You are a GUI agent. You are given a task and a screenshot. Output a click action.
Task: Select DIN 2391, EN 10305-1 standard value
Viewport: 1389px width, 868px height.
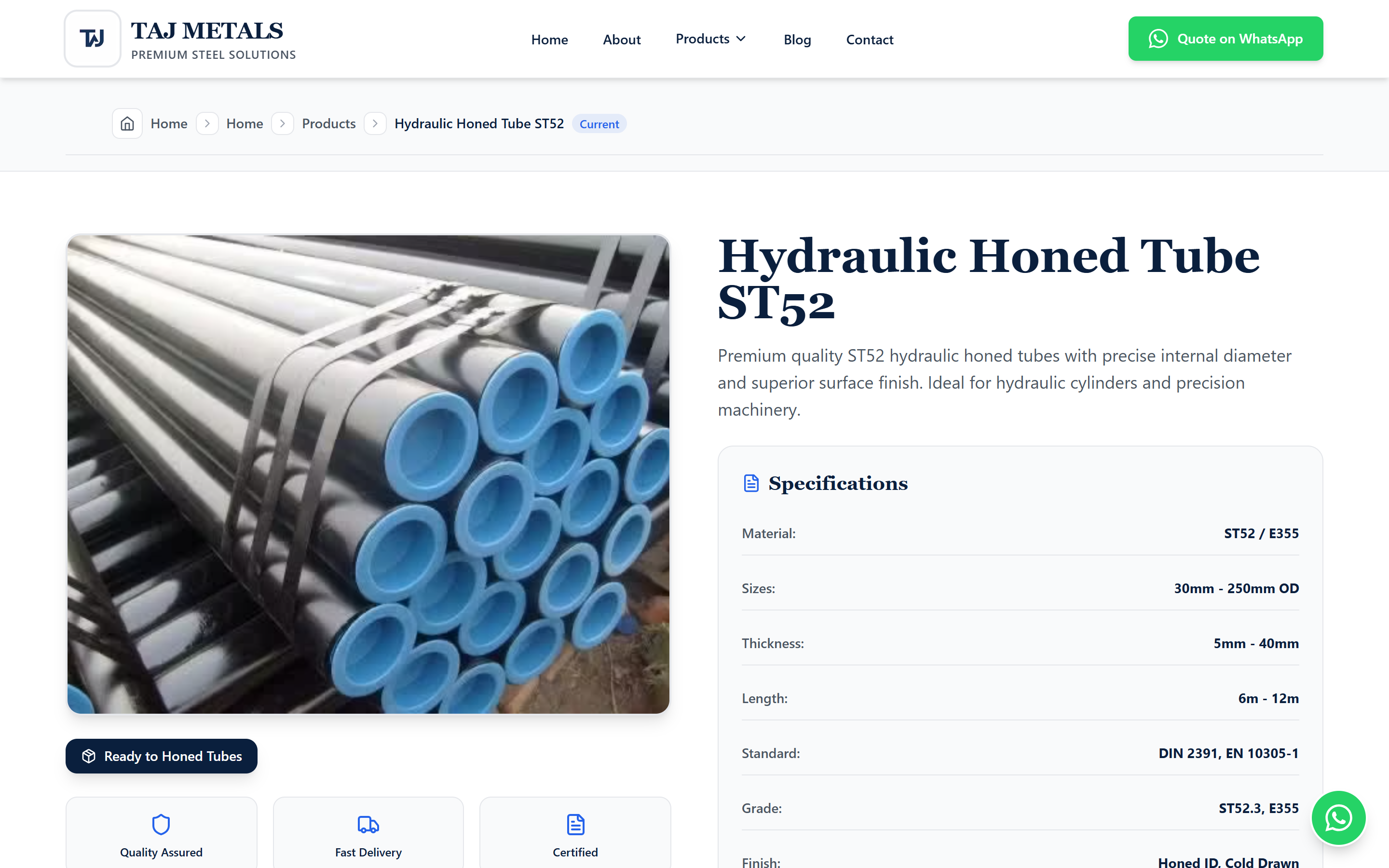click(1228, 753)
